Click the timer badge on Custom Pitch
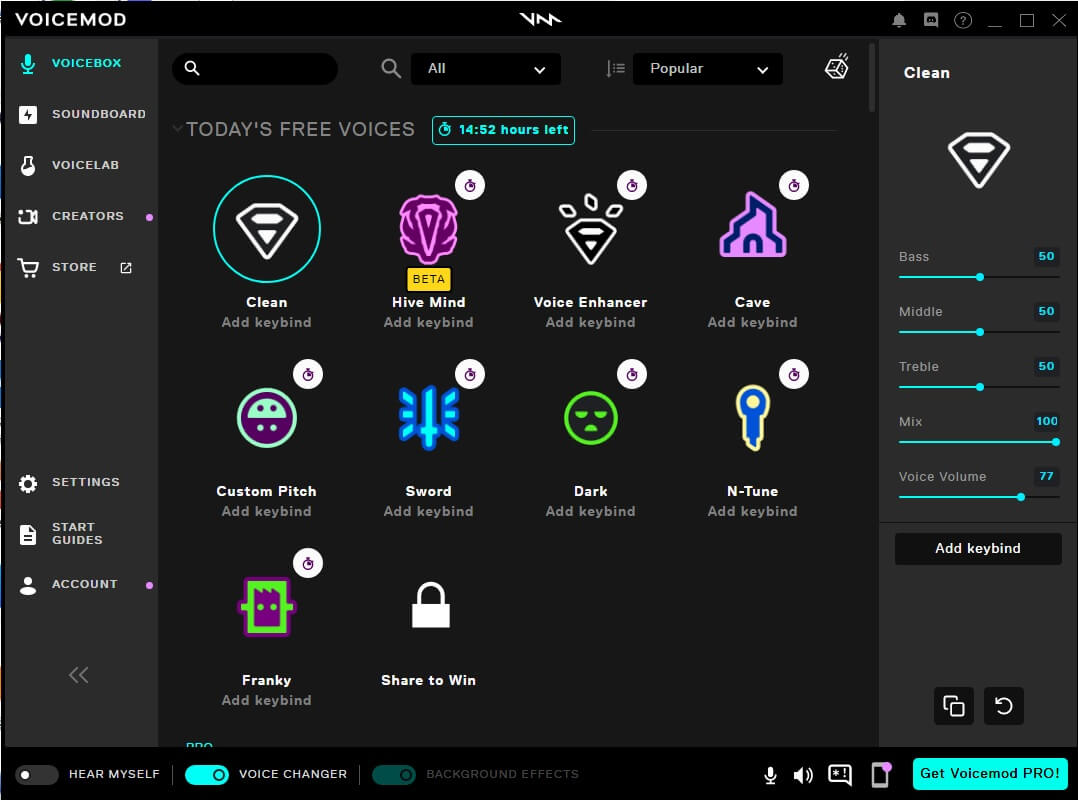Viewport: 1078px width, 800px height. pyautogui.click(x=308, y=375)
